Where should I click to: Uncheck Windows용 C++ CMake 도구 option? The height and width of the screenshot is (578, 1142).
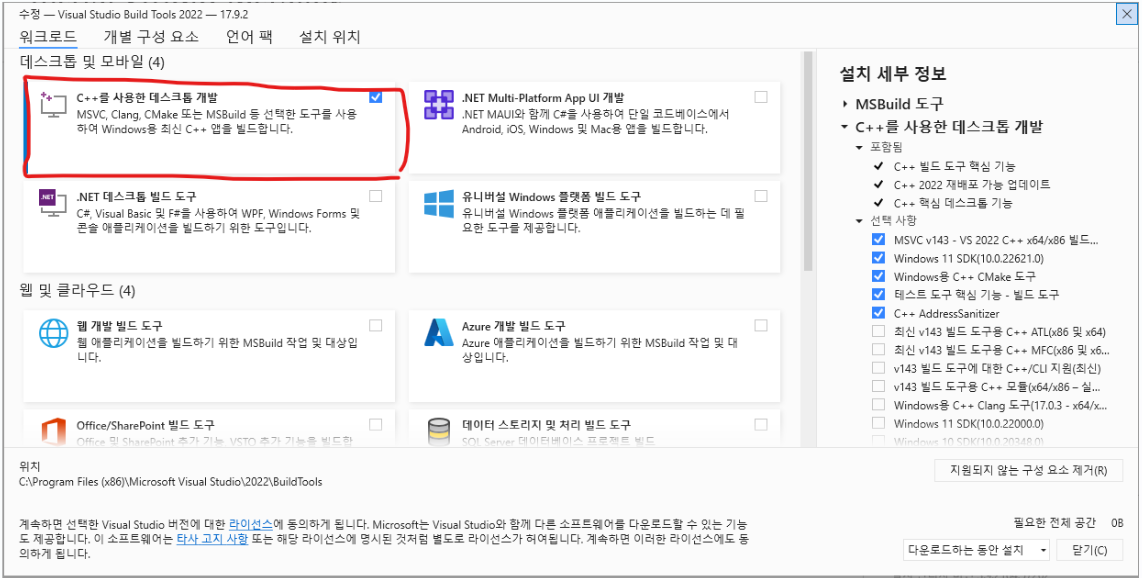(x=878, y=277)
